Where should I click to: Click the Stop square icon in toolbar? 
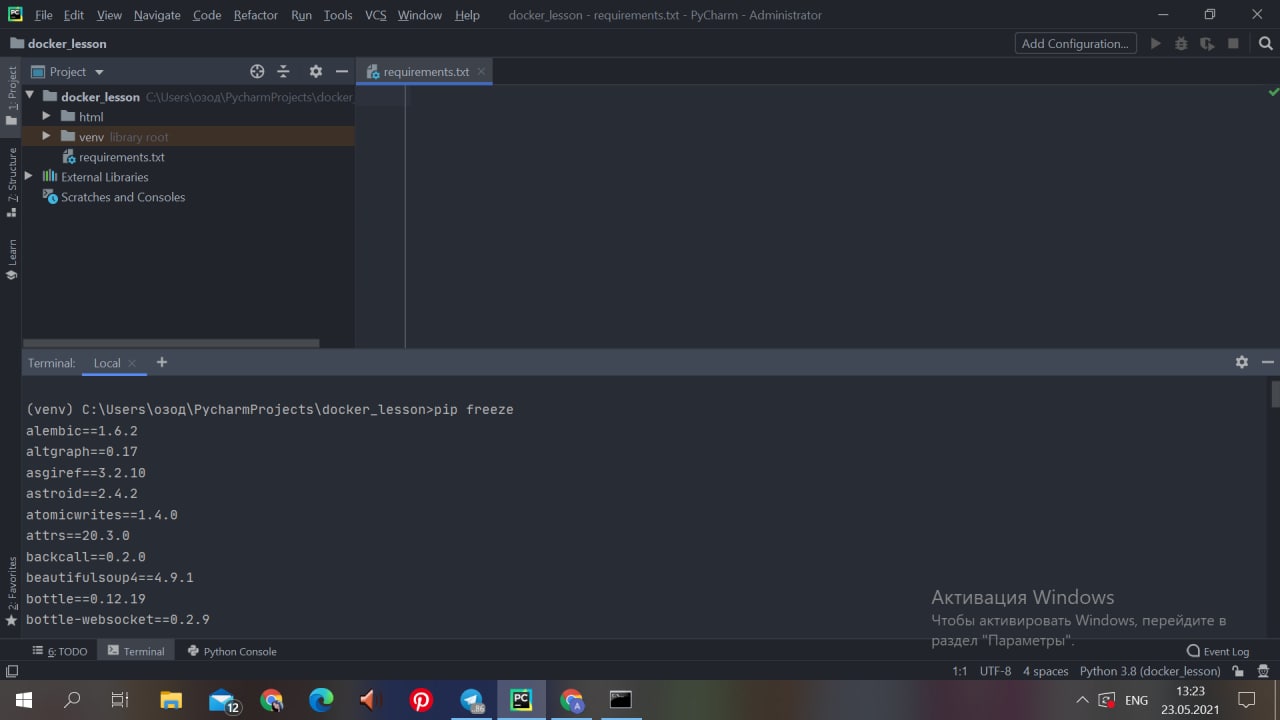pos(1233,44)
